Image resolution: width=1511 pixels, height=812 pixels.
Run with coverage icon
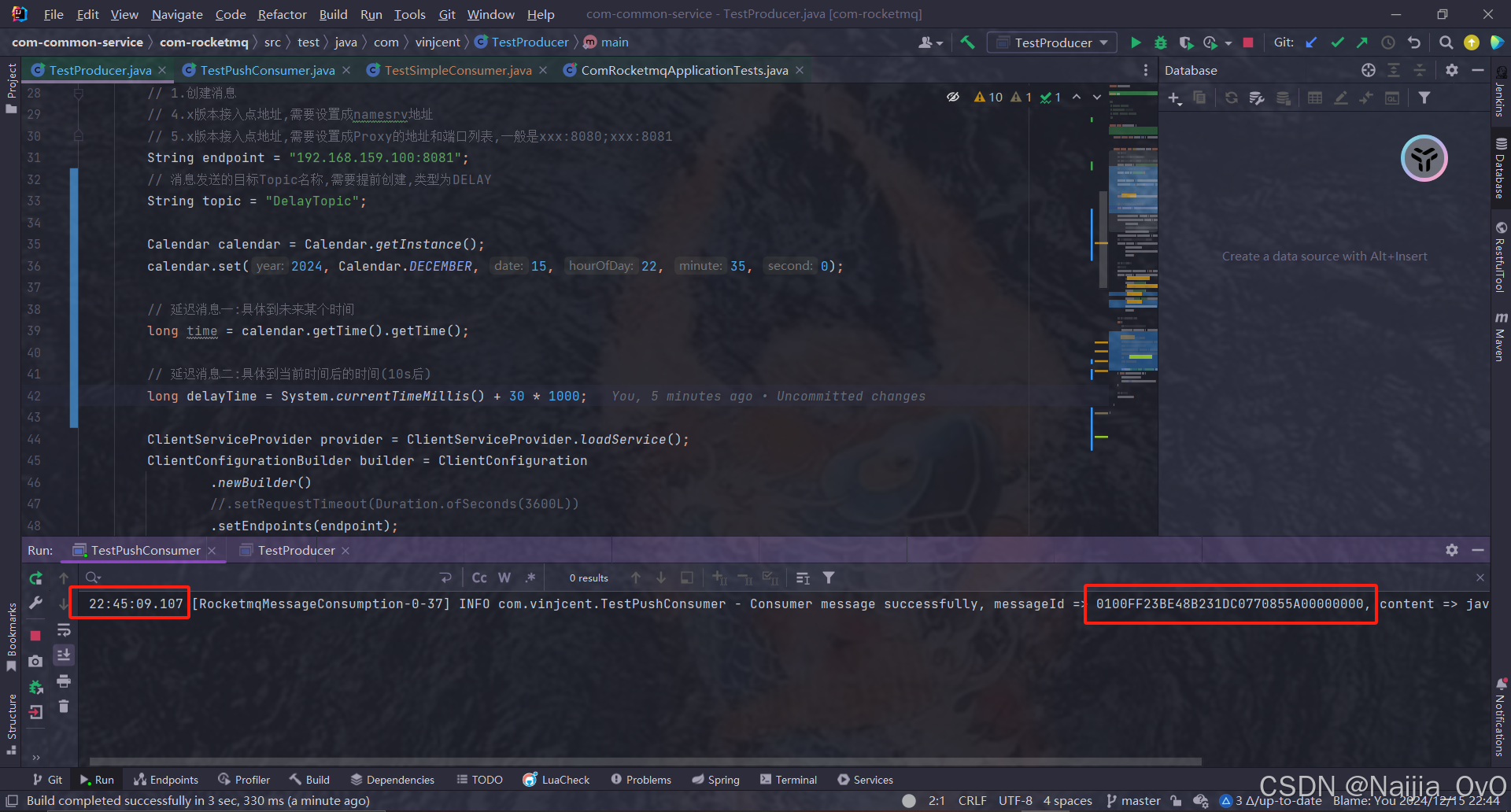point(1186,42)
